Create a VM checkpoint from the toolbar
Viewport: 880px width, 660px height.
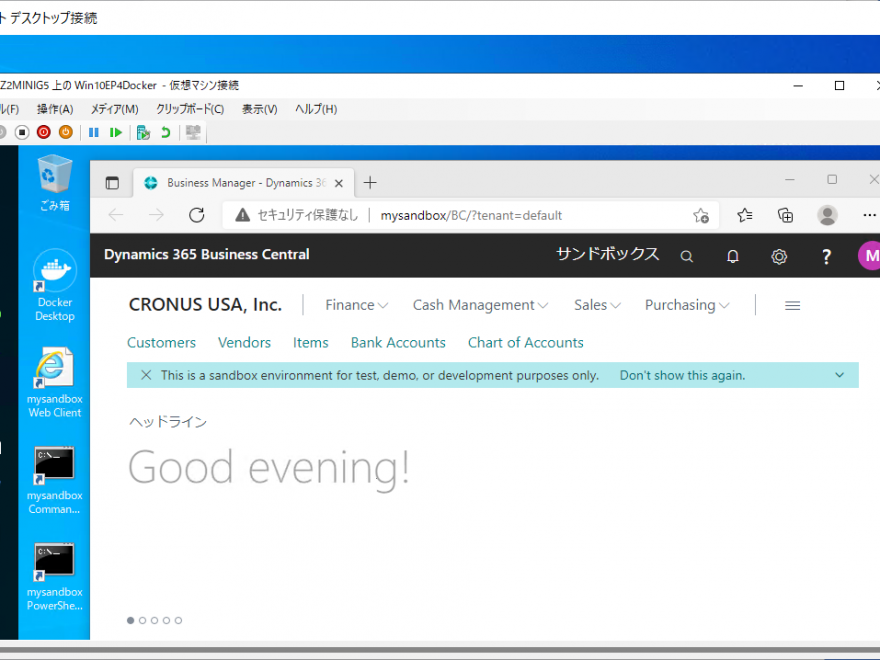point(143,132)
